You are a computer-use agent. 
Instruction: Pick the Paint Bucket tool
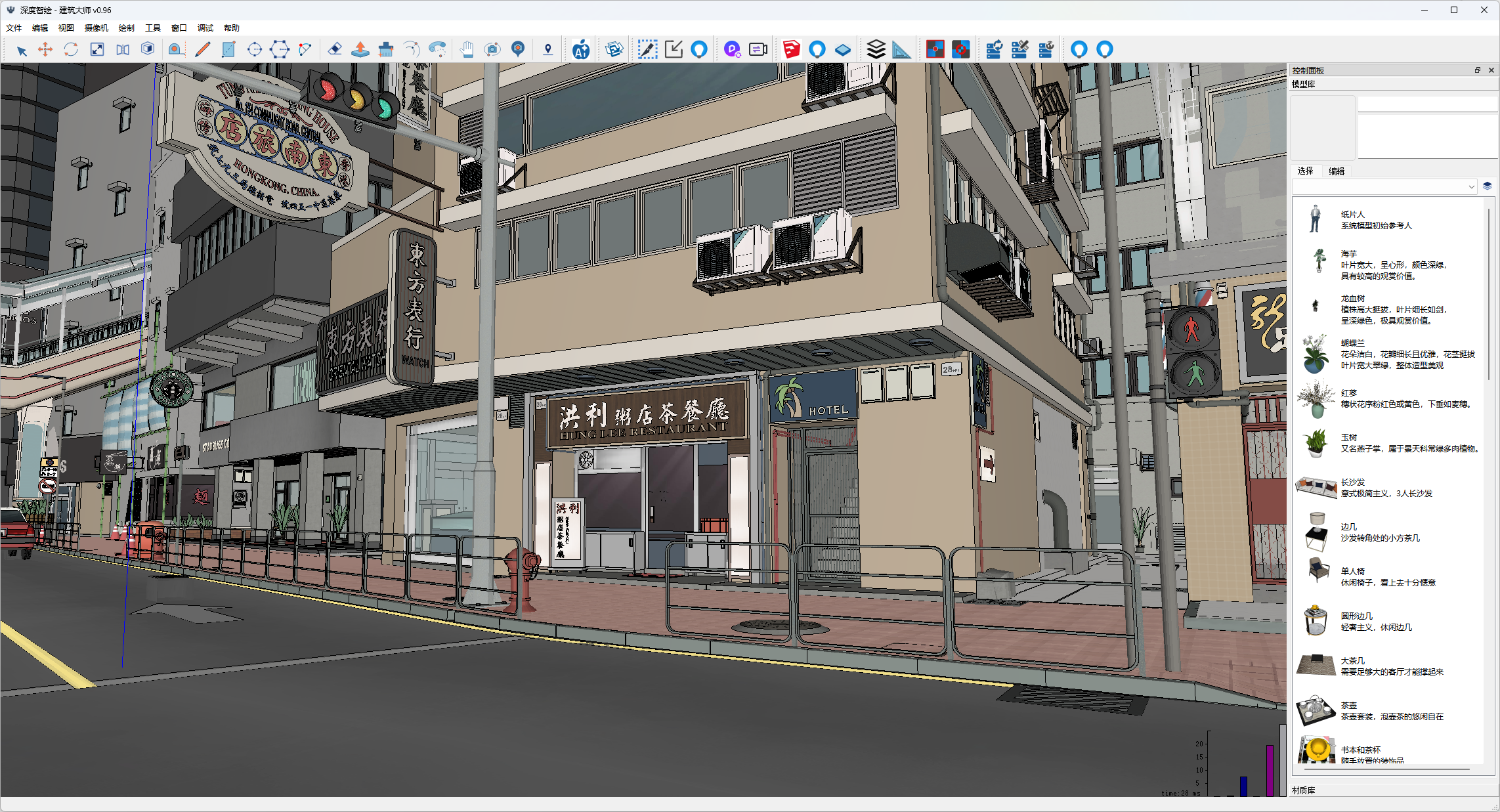pyautogui.click(x=386, y=50)
